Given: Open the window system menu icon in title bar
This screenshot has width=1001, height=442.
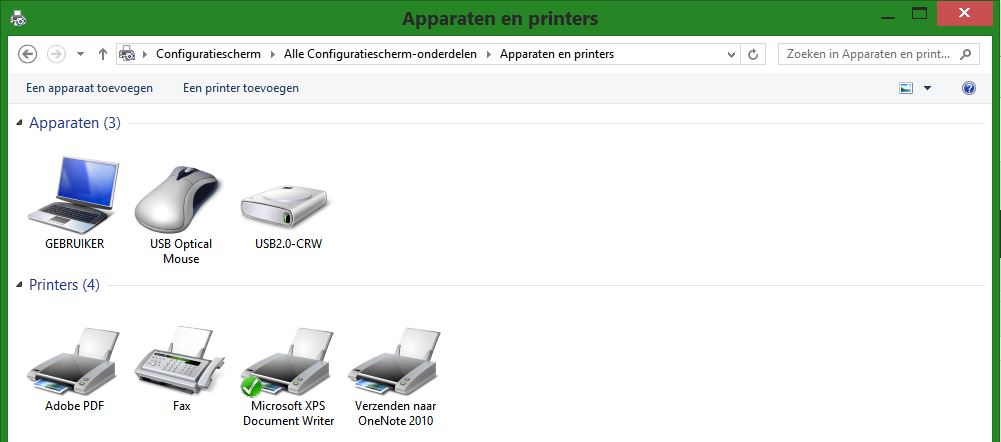Looking at the screenshot, I should (18, 18).
